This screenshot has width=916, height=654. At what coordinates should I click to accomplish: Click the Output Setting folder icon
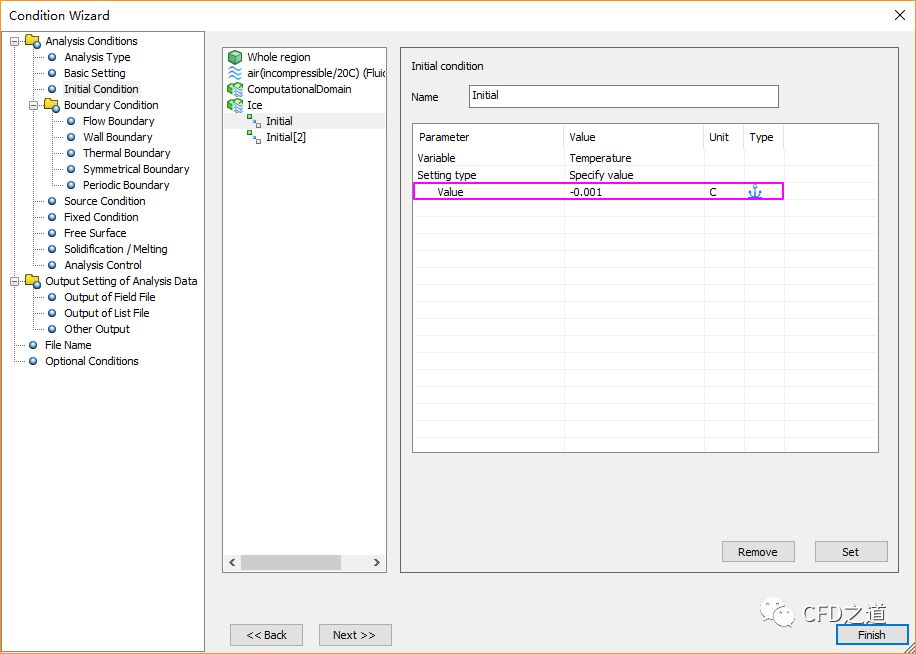click(32, 281)
